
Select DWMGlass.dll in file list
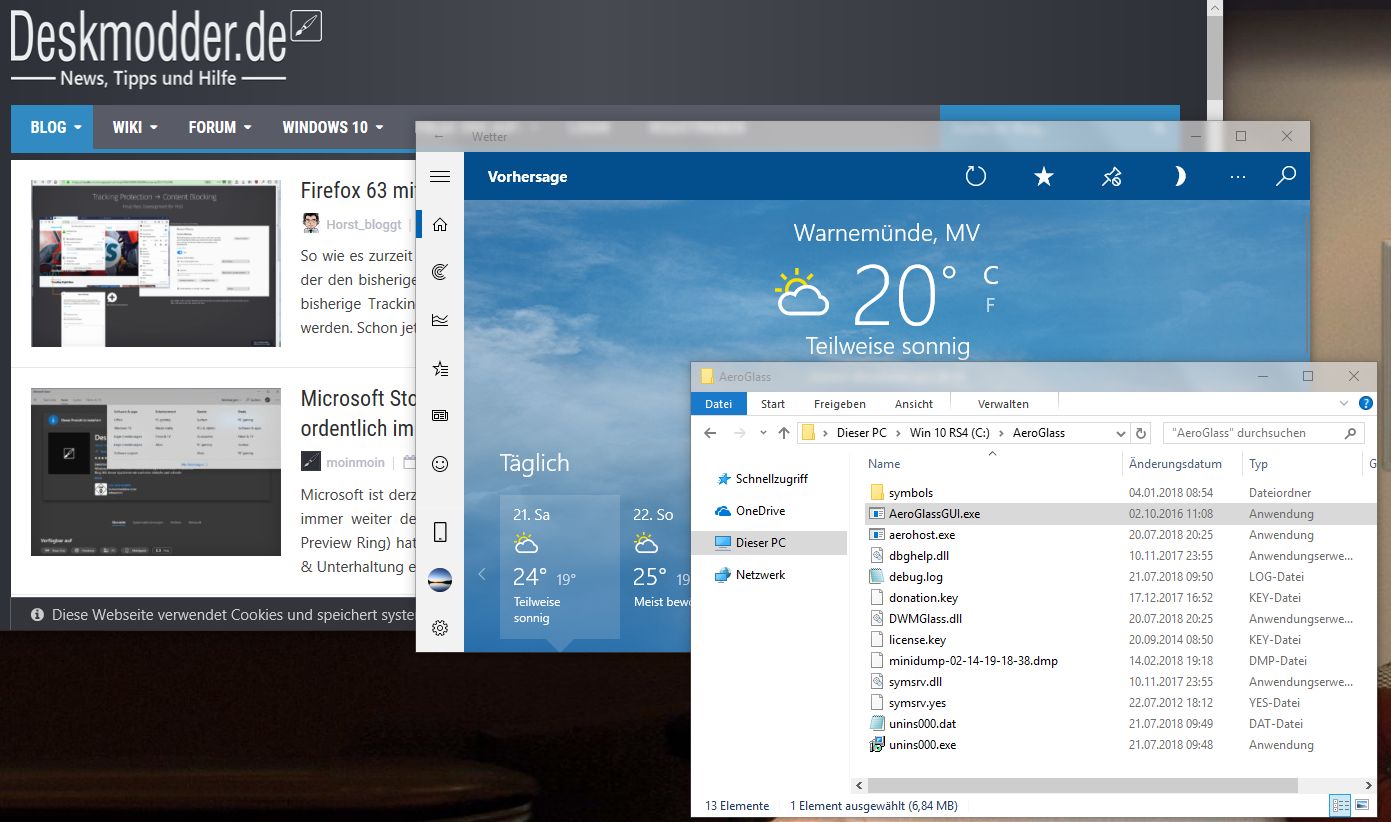point(925,619)
